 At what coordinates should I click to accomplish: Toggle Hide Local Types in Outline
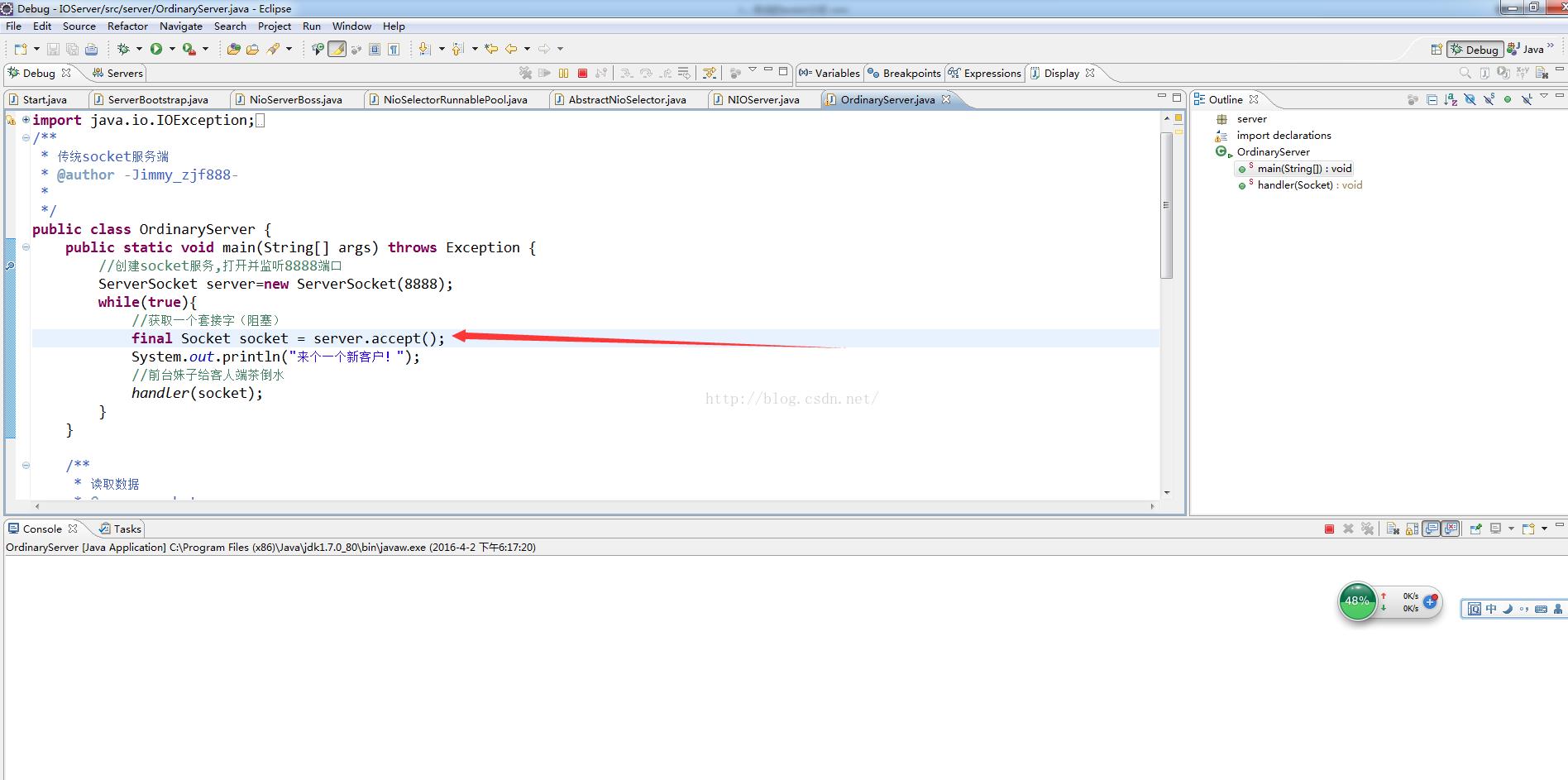pyautogui.click(x=1527, y=99)
